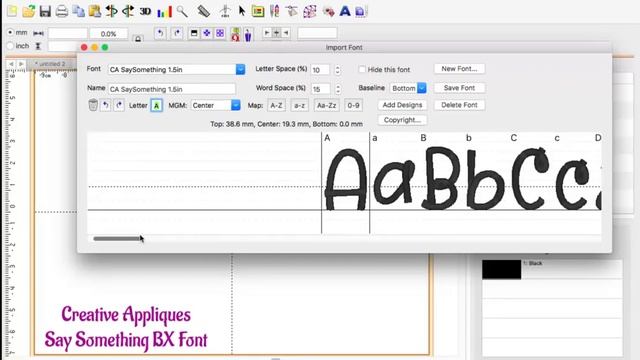Click the Name field CA SaySomething 1.5in
The width and height of the screenshot is (640, 360).
point(171,89)
